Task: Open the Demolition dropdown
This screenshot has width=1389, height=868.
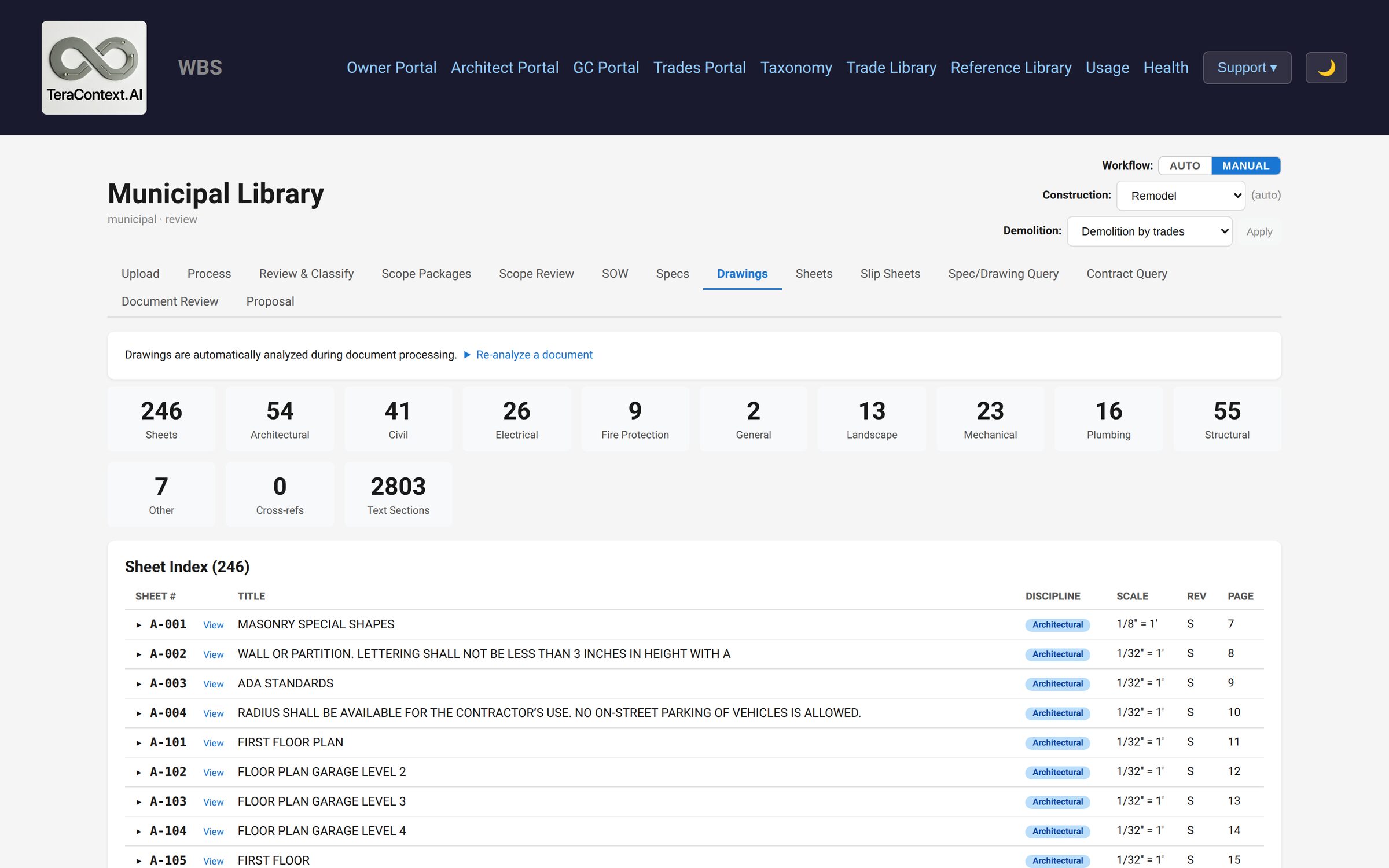Action: [1149, 231]
